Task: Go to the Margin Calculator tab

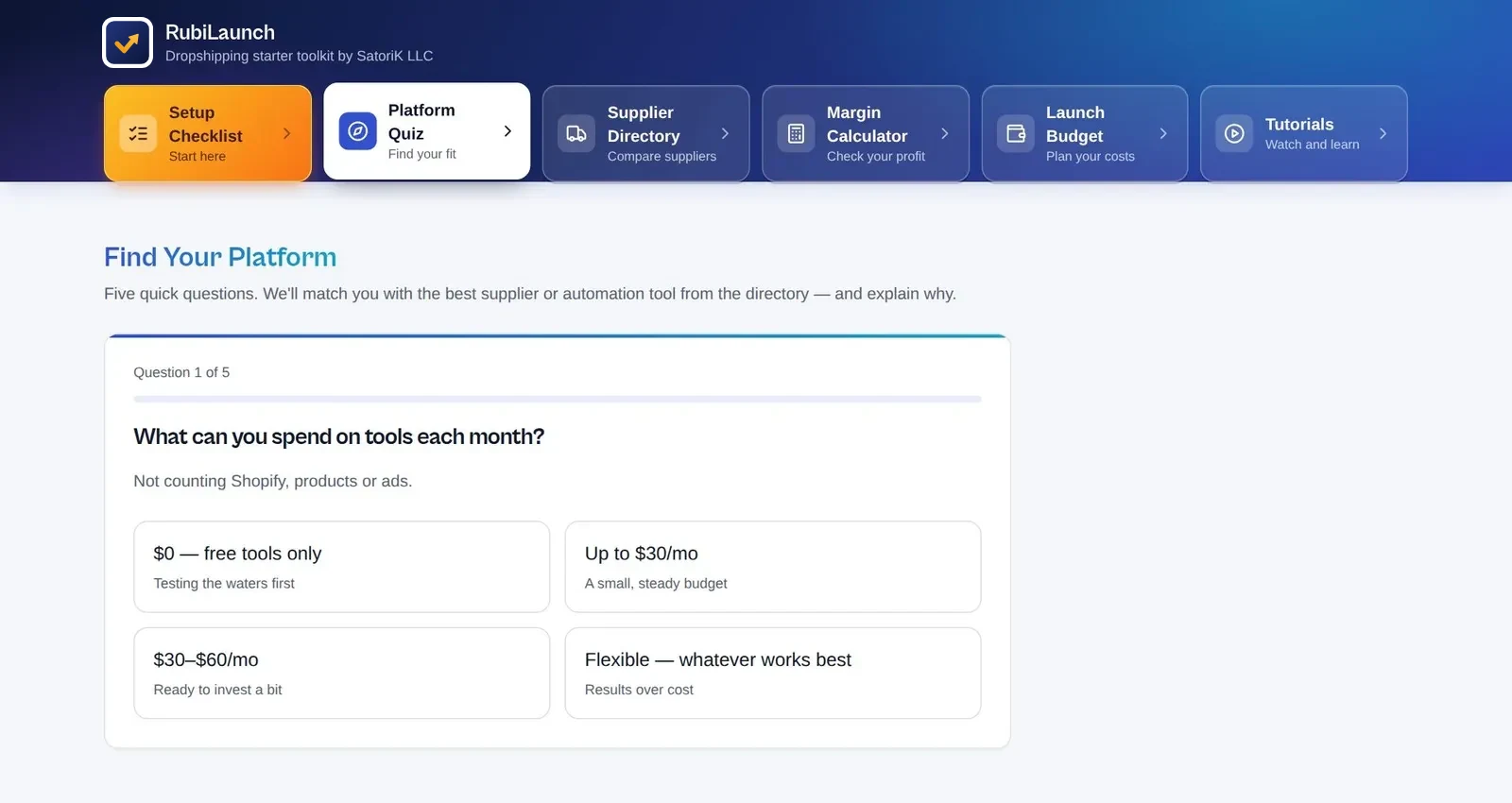Action: (866, 133)
